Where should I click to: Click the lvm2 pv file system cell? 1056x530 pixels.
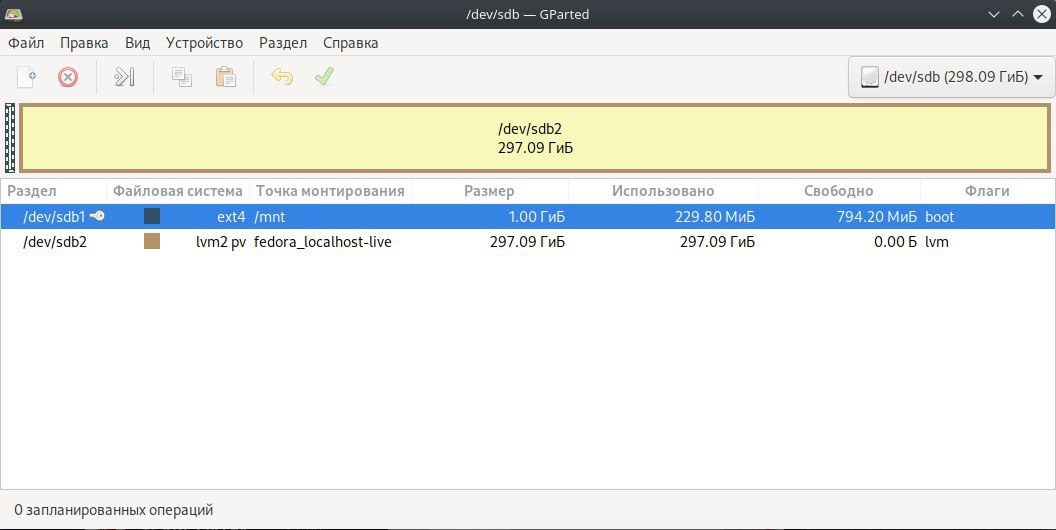coord(221,242)
